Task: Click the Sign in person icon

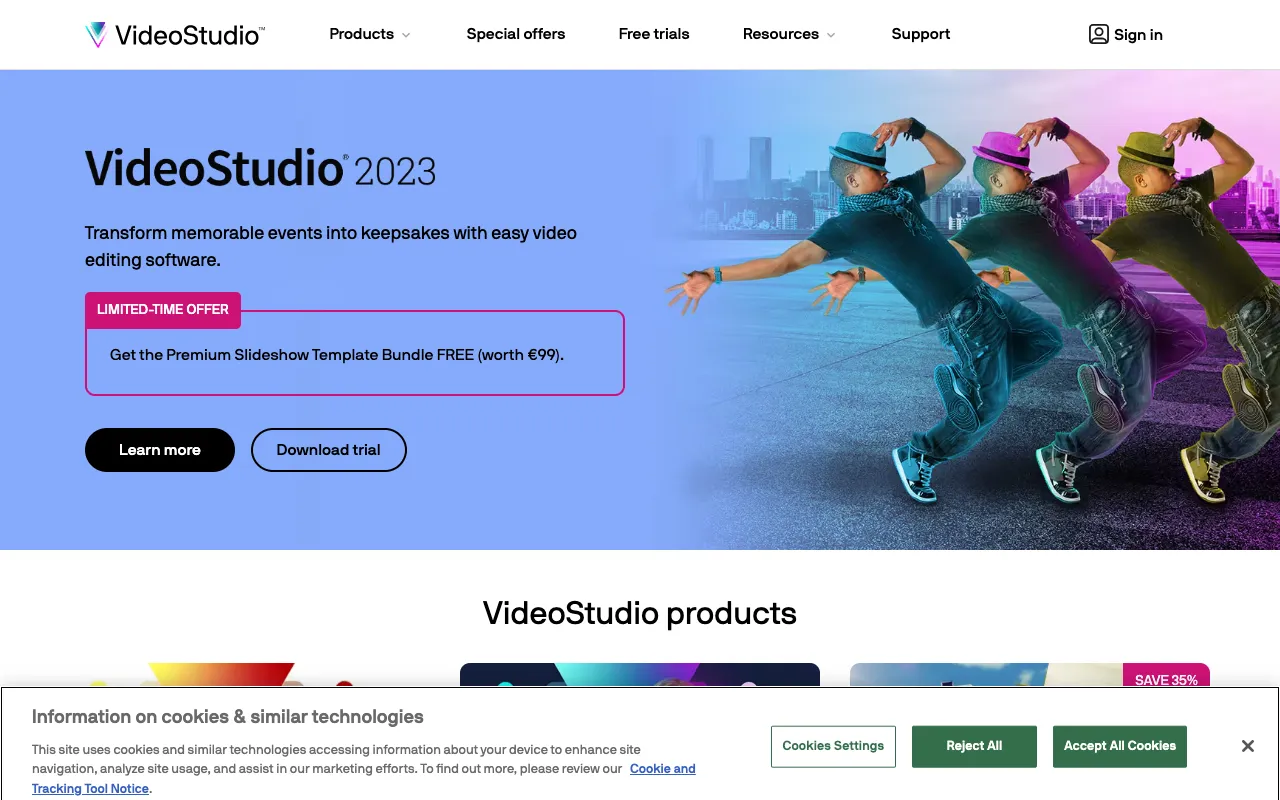Action: (1098, 34)
